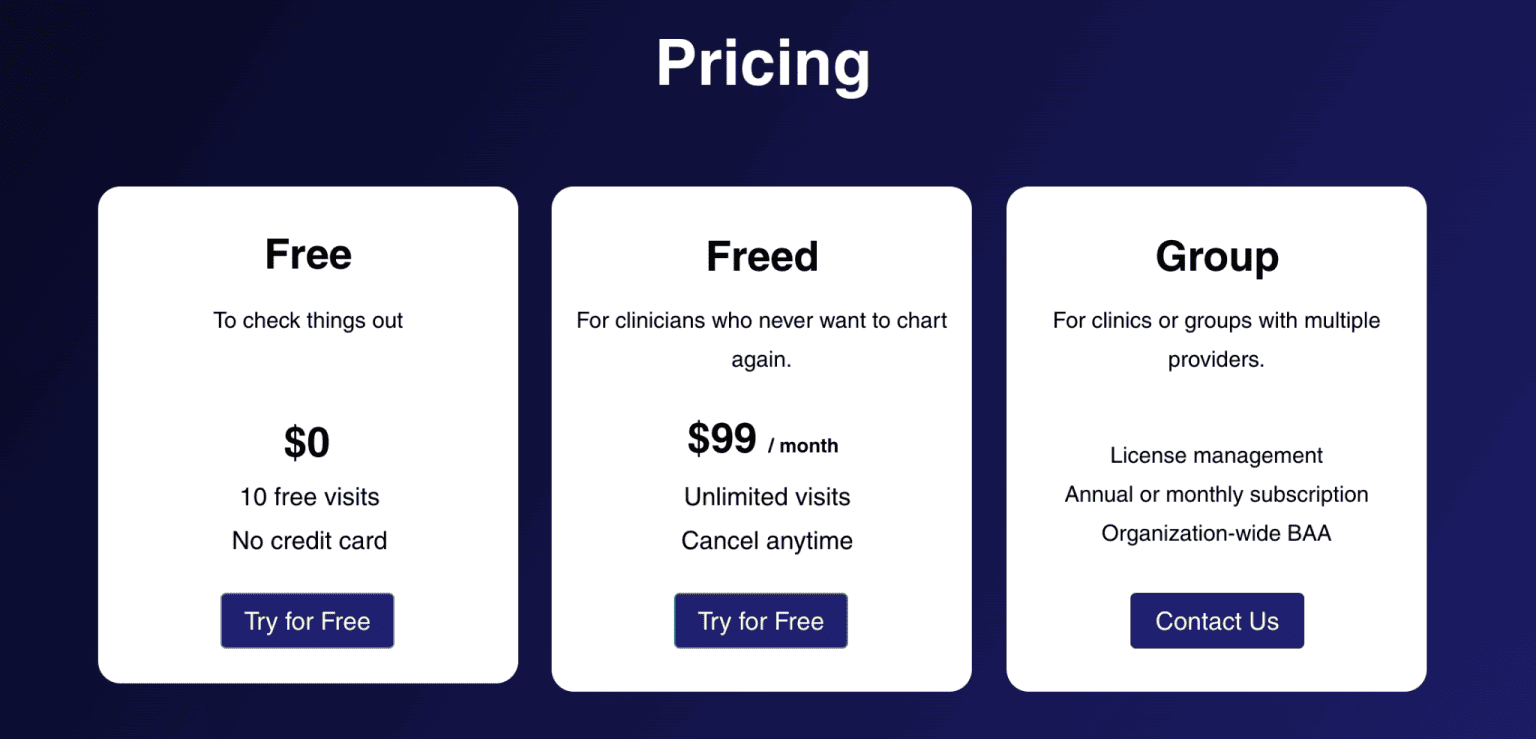
Task: Click the "Annual or monthly subscription" line
Action: click(x=1216, y=495)
